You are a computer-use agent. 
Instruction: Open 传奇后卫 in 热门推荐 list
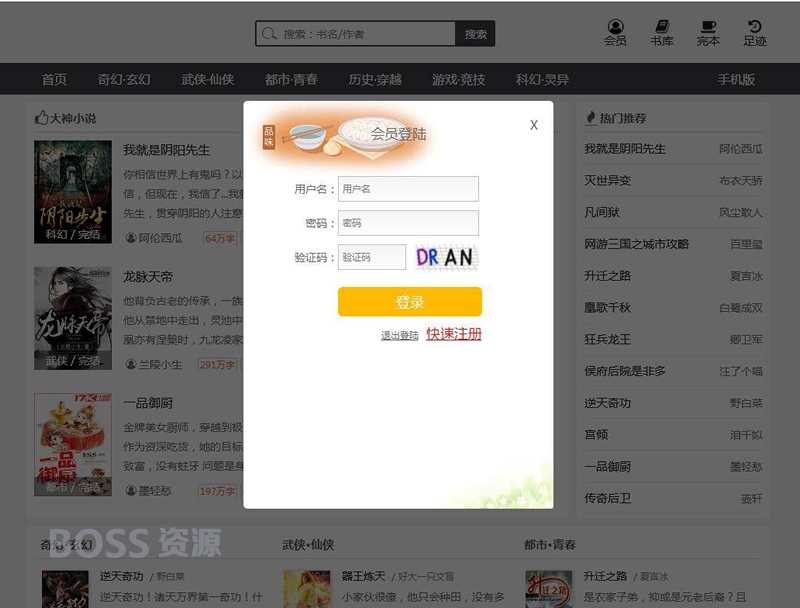coord(607,498)
